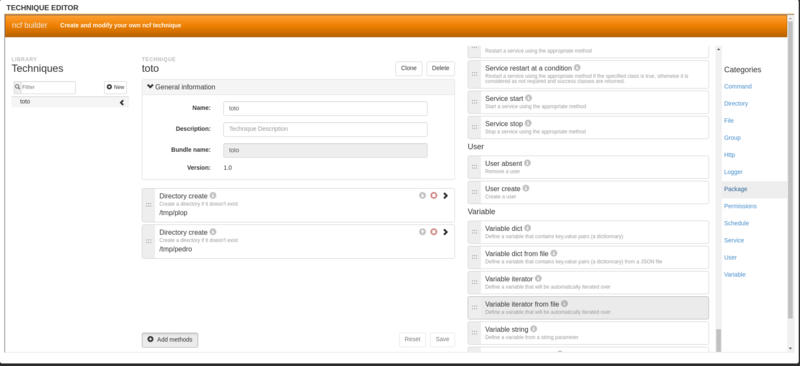Click drag handle of Variable iterator method
The height and width of the screenshot is (366, 800).
(x=474, y=282)
